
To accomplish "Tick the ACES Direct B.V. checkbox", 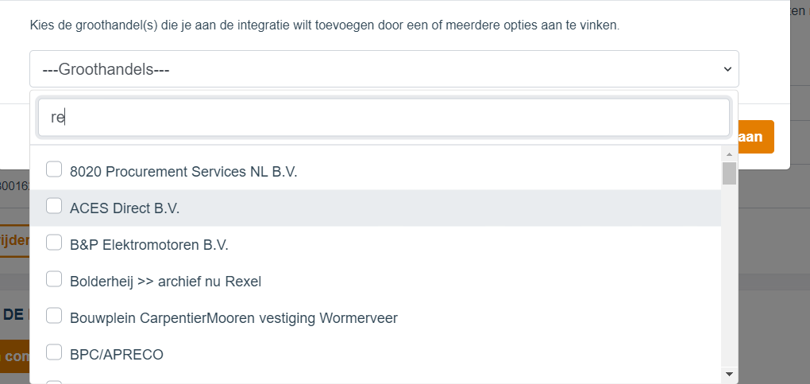I will (x=54, y=206).
